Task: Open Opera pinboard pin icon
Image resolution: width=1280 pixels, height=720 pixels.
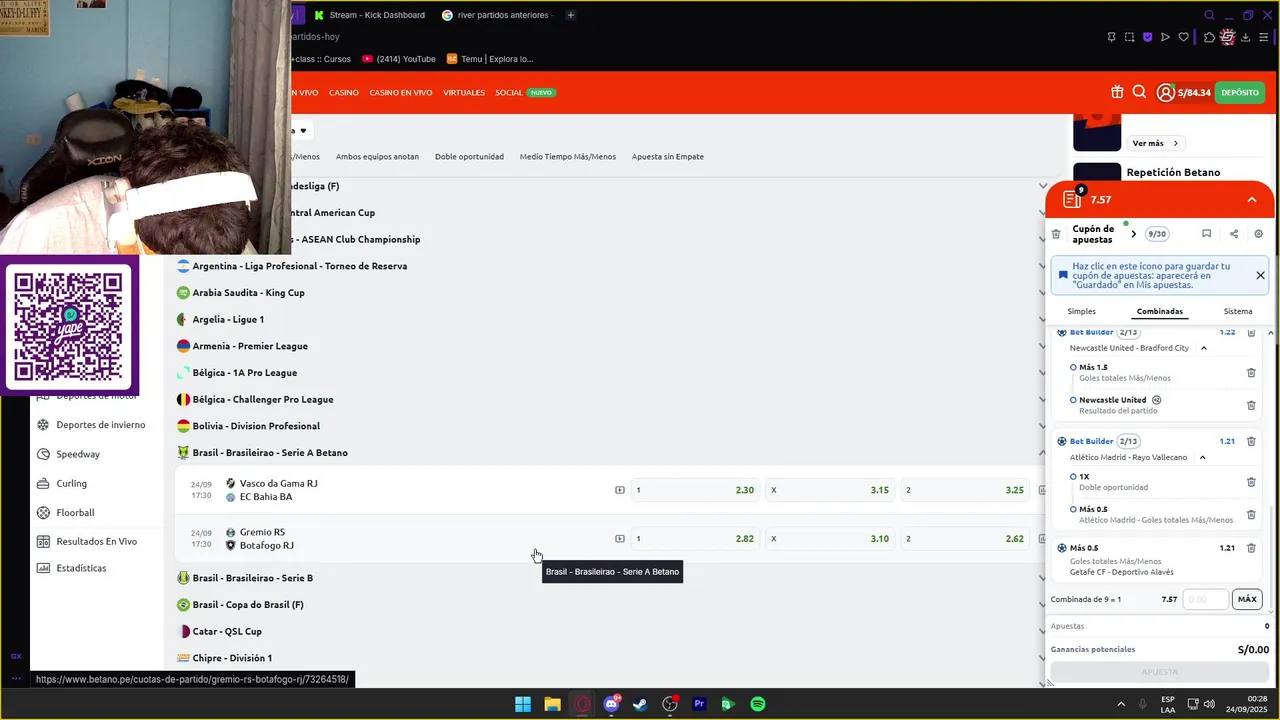Action: [x=1111, y=37]
